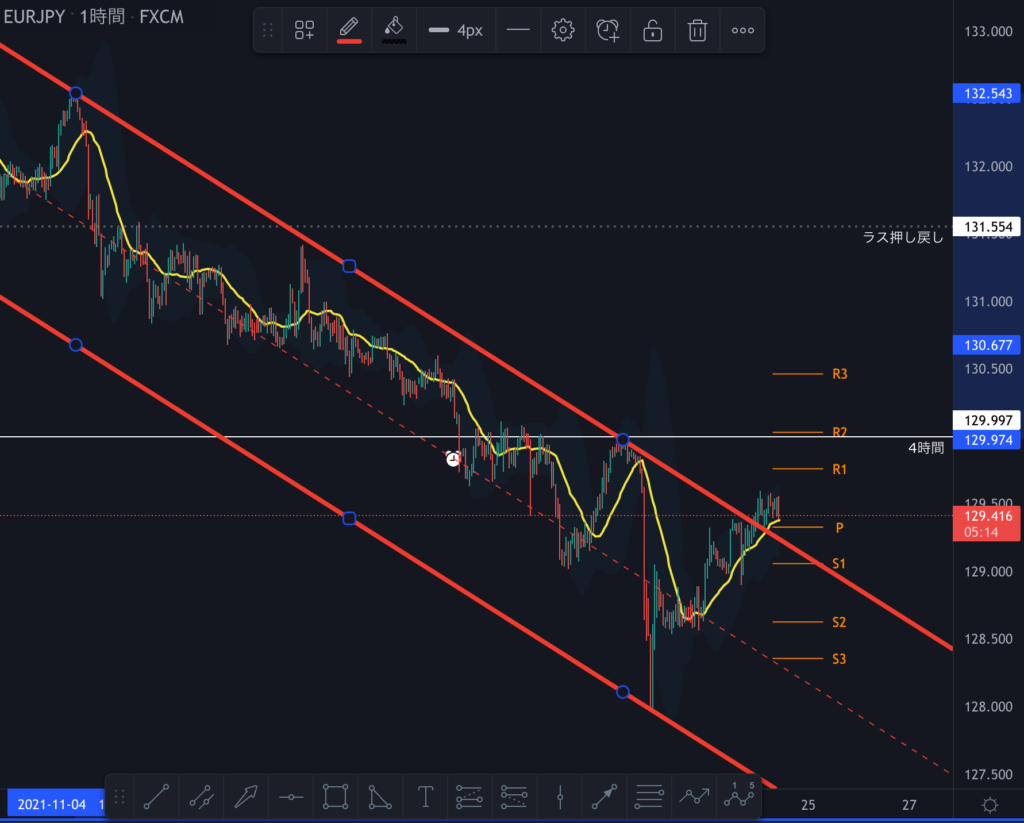
Task: Select the arrow drawing tool
Action: coord(245,797)
